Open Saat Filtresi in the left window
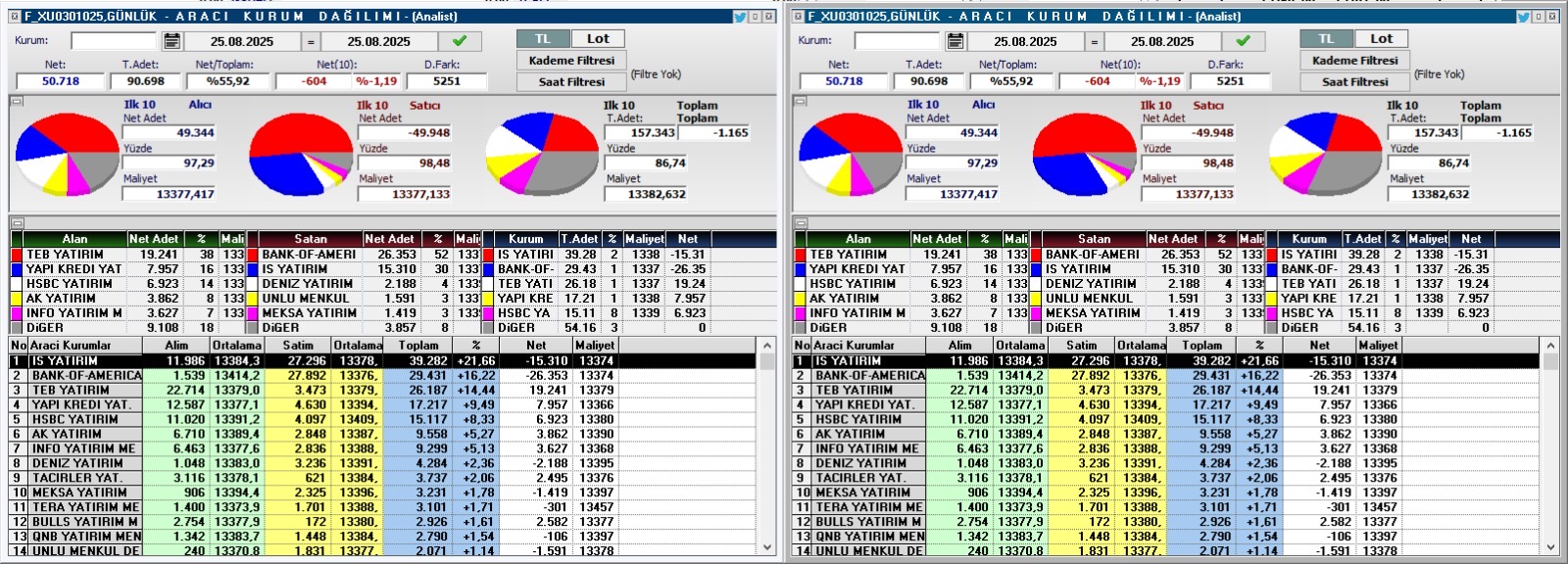The image size is (1568, 564). pyautogui.click(x=571, y=82)
